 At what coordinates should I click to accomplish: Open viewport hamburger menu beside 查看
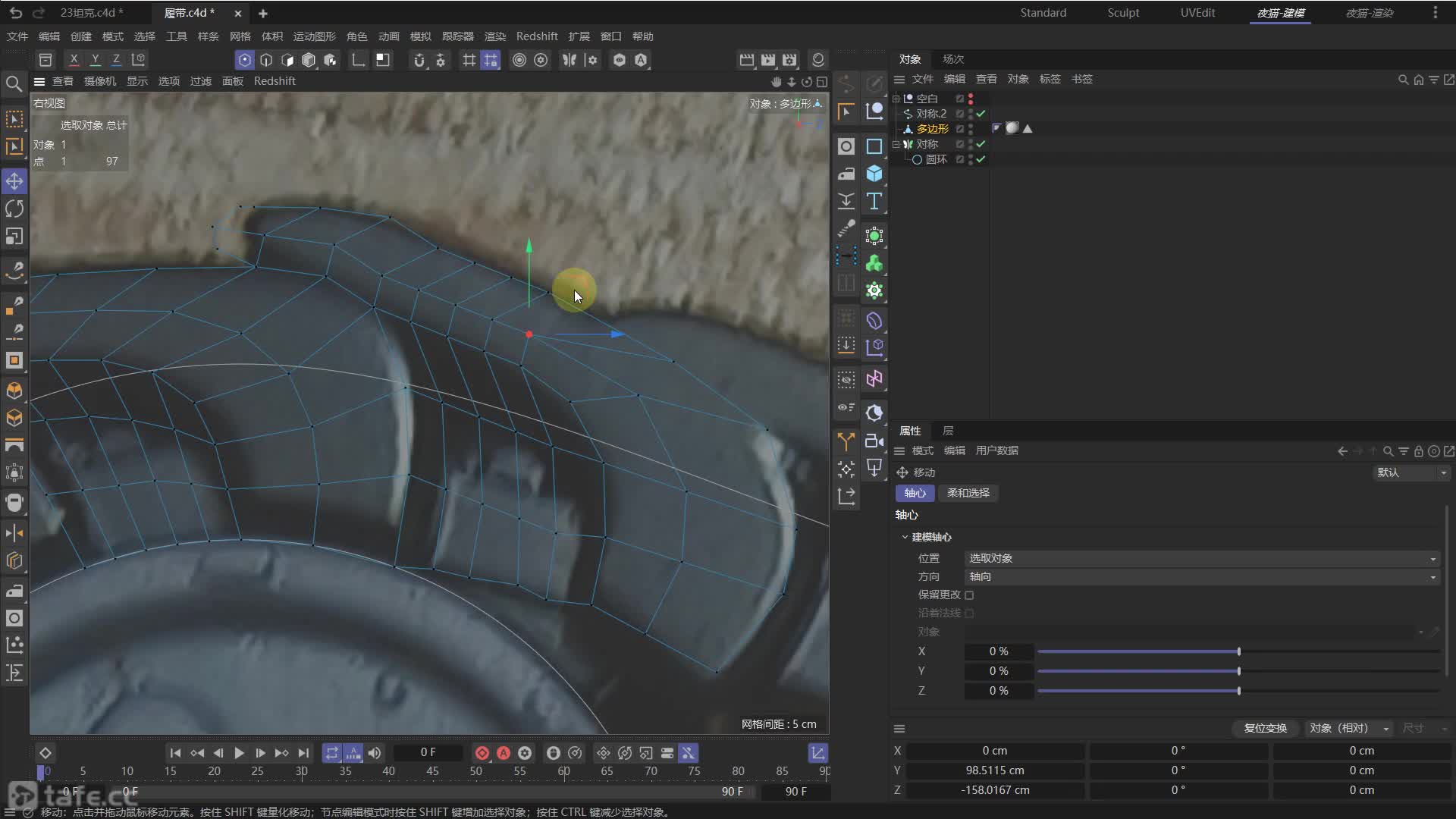point(39,81)
